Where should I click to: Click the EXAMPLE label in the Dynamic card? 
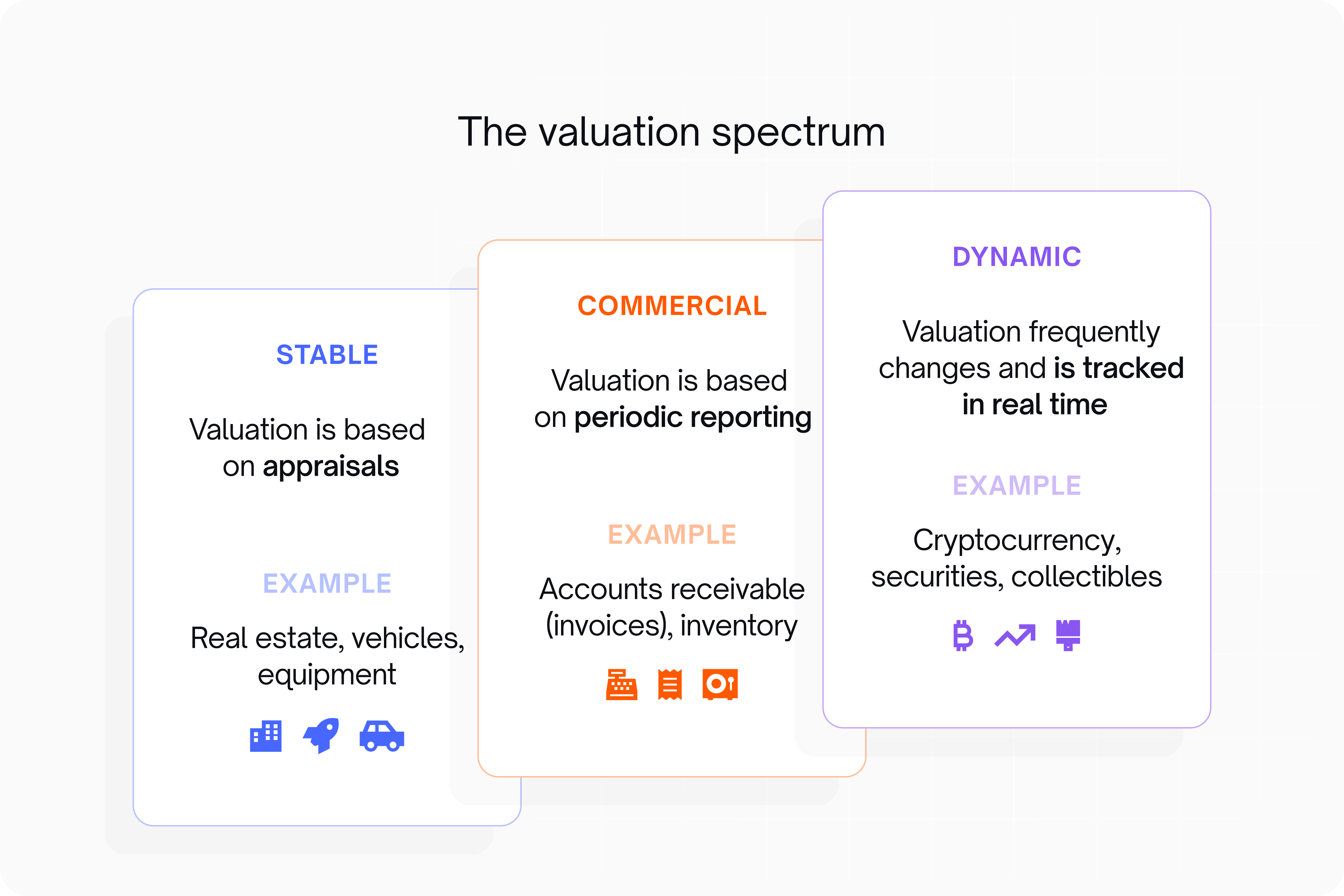click(x=1017, y=486)
